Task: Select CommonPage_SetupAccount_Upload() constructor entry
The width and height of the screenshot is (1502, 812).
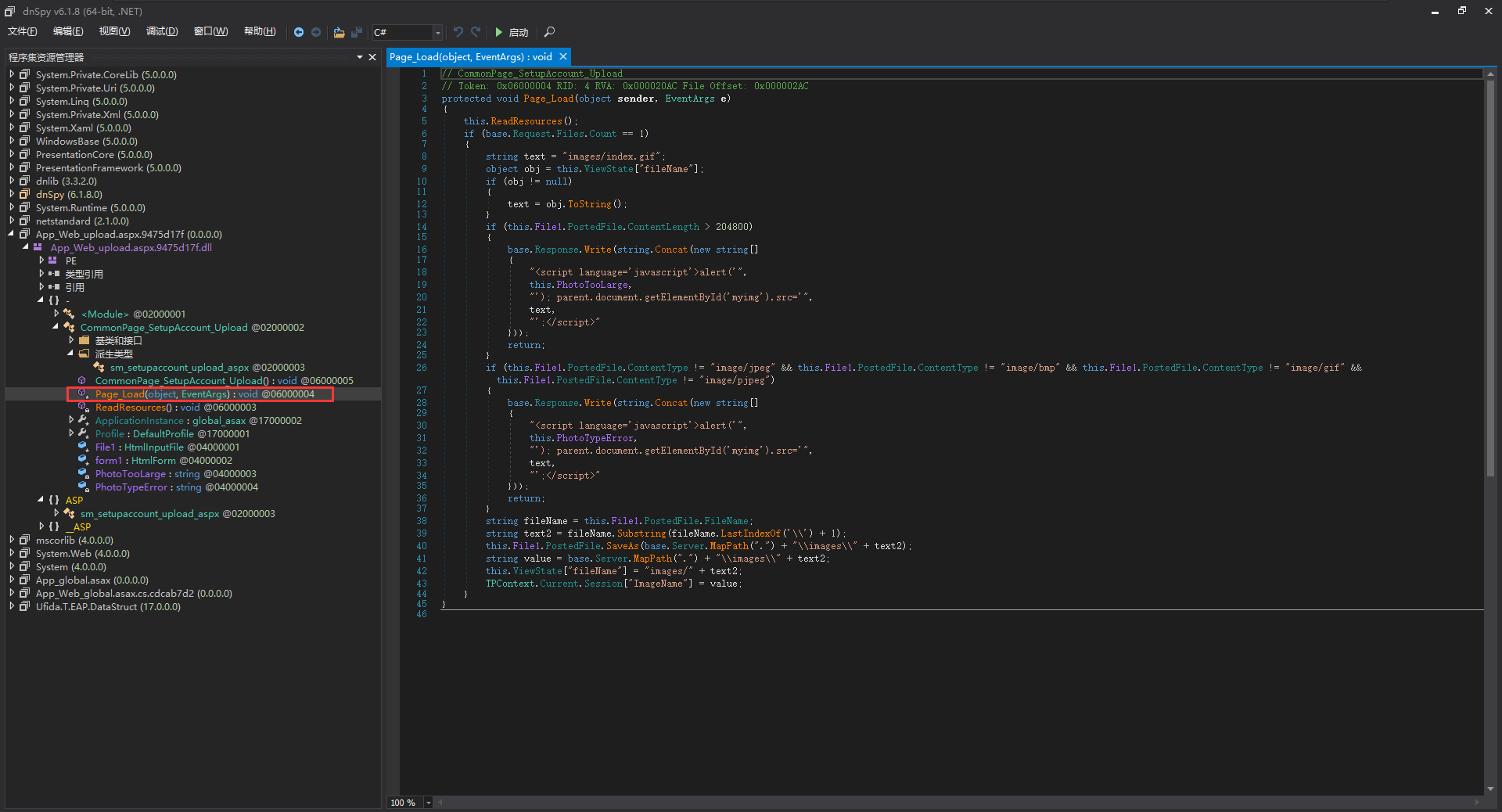Action: [224, 380]
